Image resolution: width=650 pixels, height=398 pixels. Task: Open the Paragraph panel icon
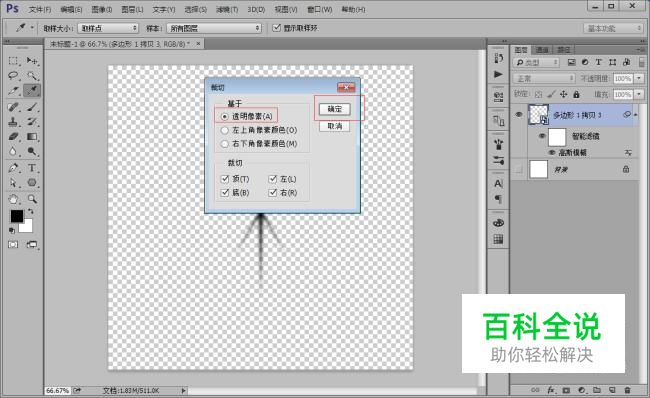tap(498, 199)
